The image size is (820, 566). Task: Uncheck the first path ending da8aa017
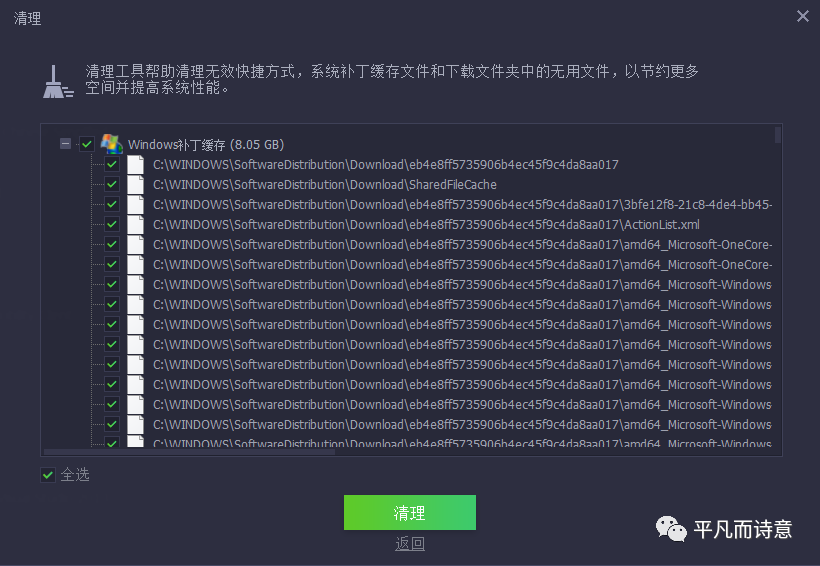point(111,164)
